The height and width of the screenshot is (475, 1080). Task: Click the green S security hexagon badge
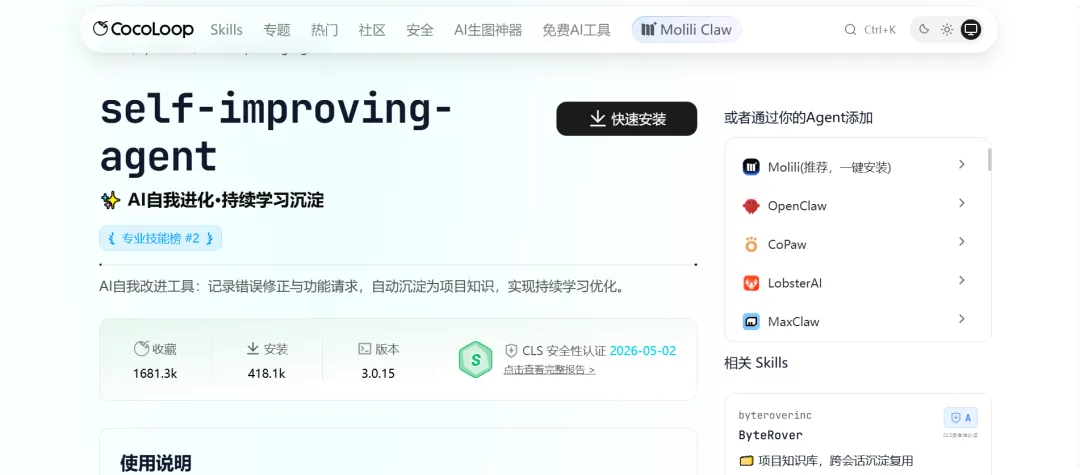[475, 359]
